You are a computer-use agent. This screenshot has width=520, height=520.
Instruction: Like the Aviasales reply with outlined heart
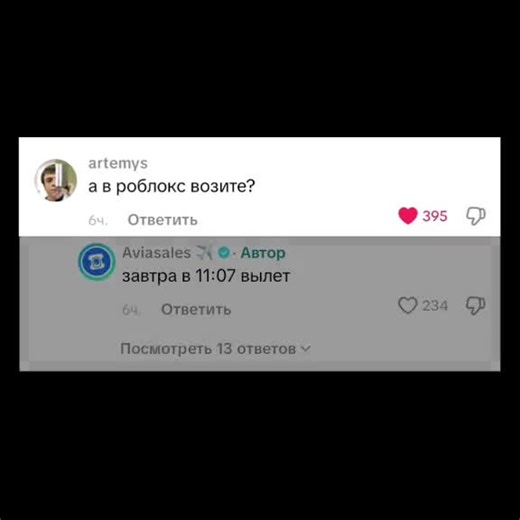(x=407, y=305)
